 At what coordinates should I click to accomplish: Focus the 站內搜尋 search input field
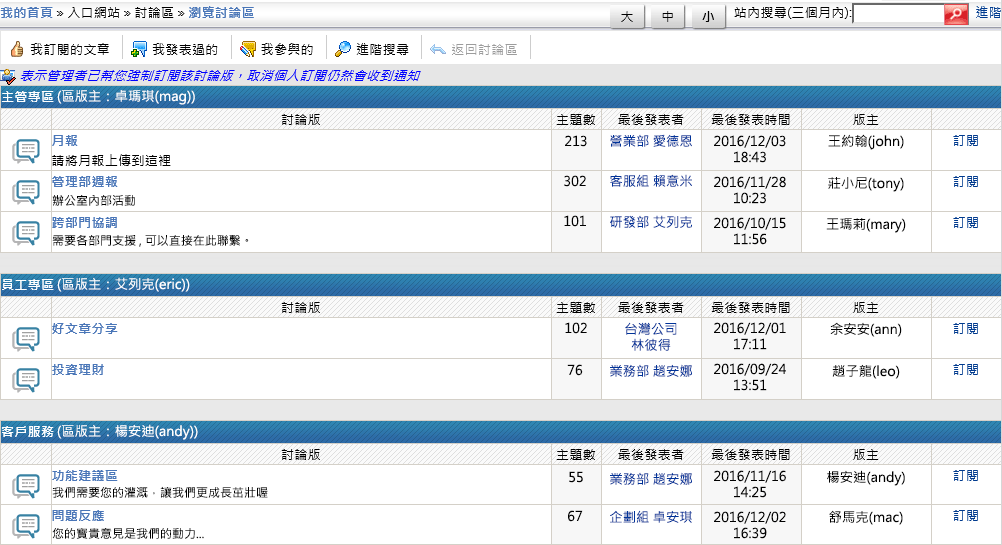coord(898,14)
